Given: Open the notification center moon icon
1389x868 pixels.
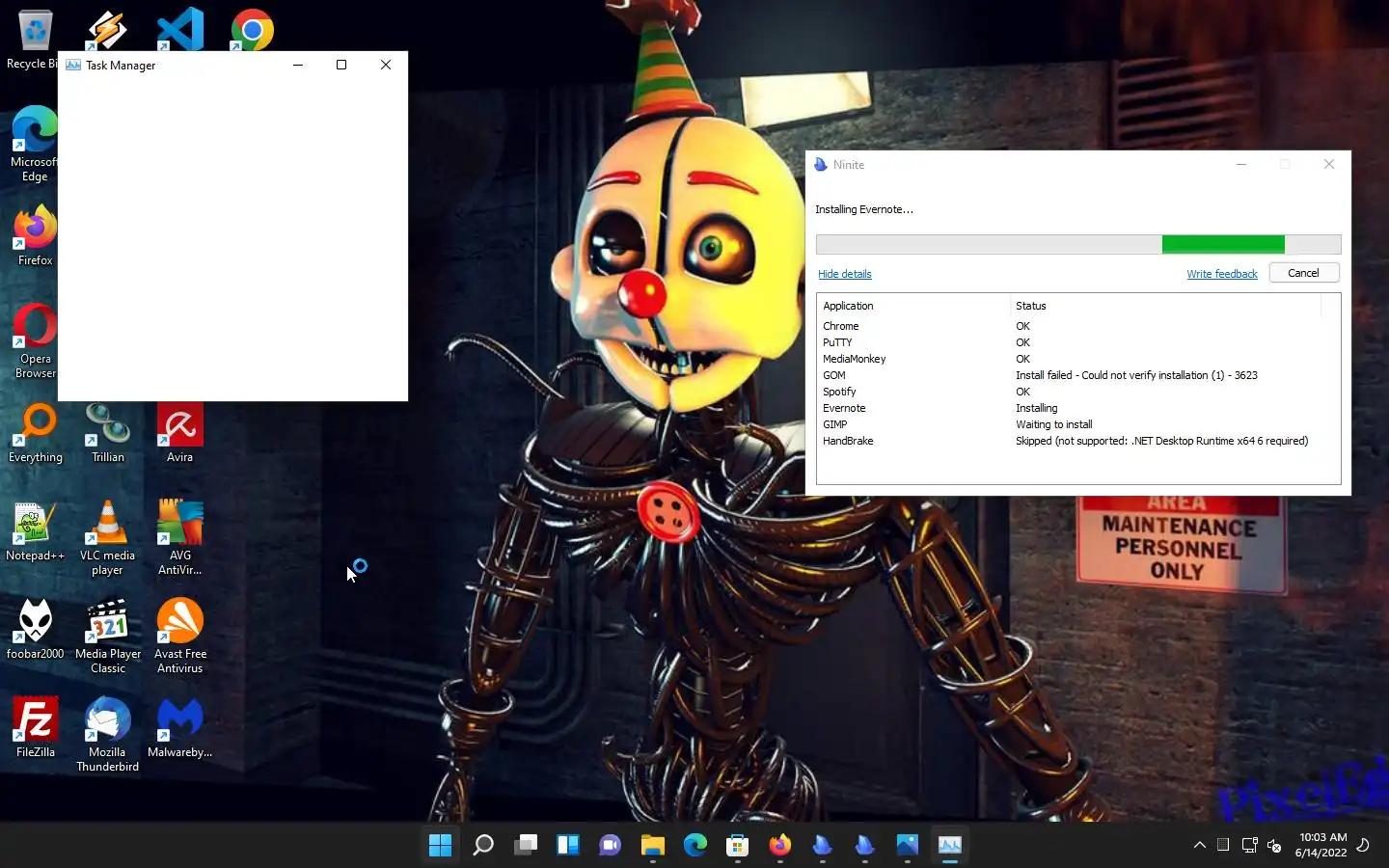Looking at the screenshot, I should pyautogui.click(x=1363, y=845).
